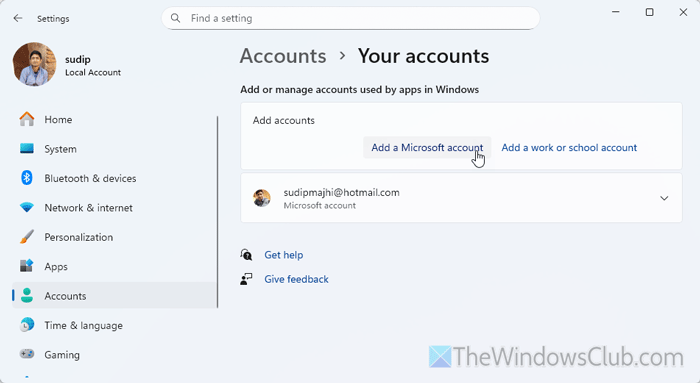Open Time & language settings

tap(115, 325)
